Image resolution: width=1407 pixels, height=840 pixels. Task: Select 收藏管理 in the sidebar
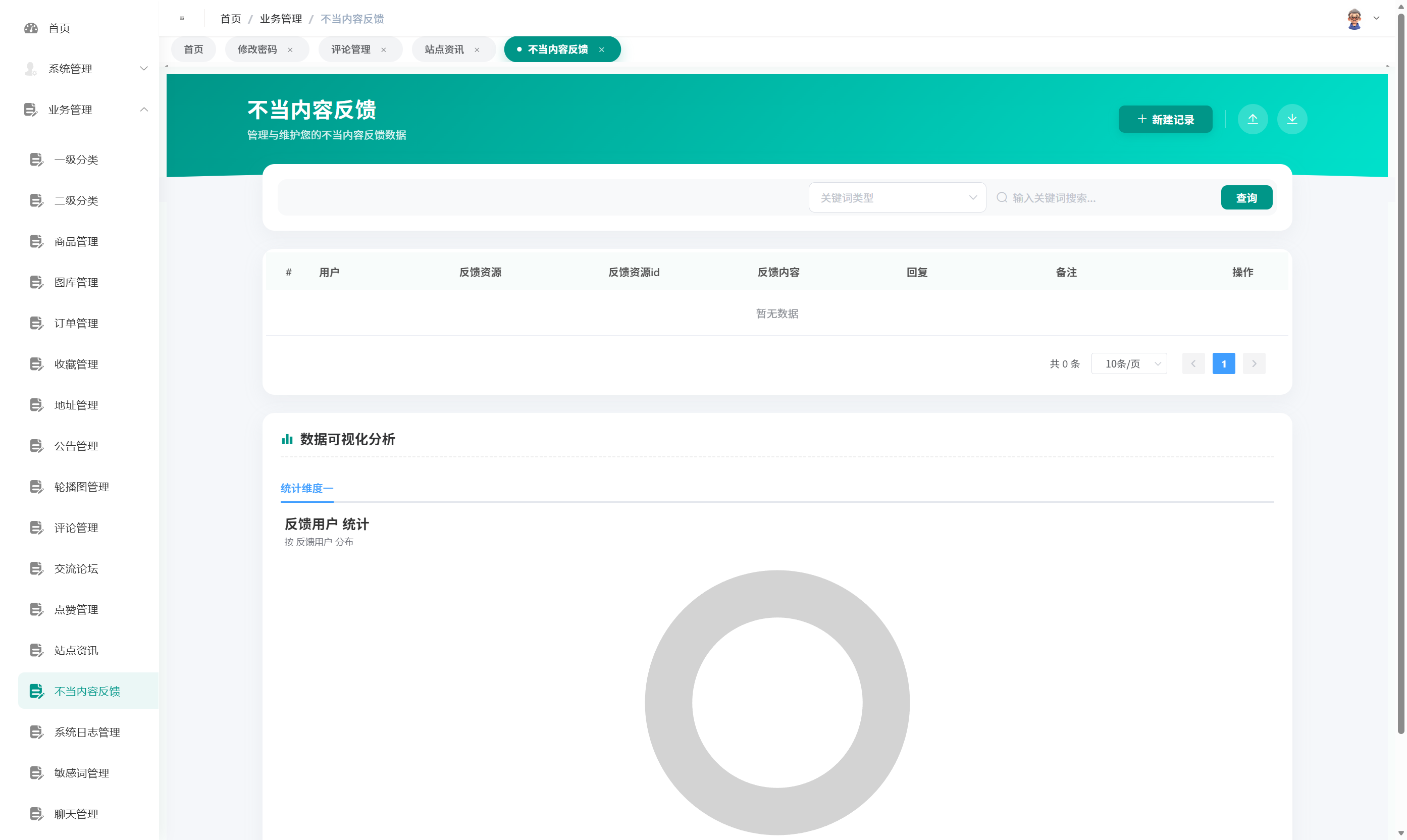coord(76,363)
